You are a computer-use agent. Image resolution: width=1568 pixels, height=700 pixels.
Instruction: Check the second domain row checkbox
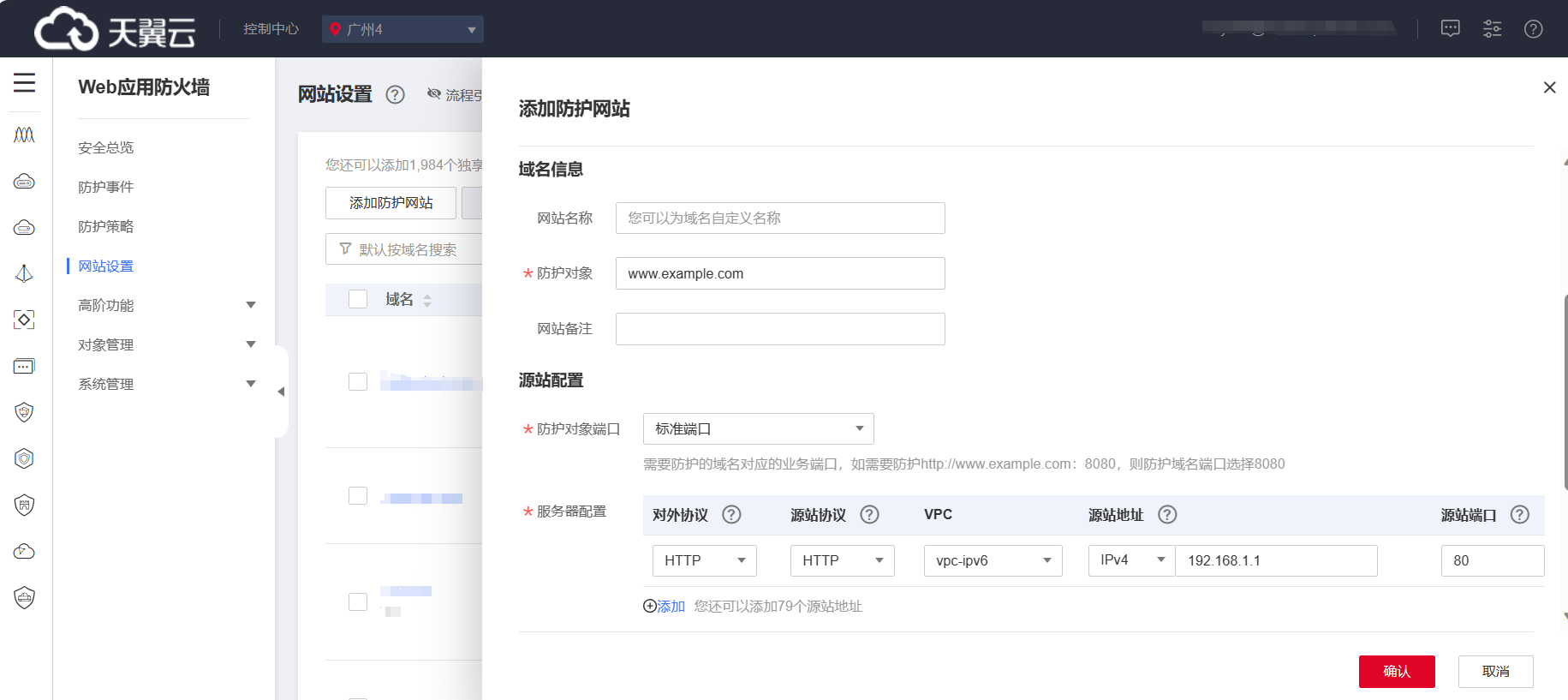point(358,496)
